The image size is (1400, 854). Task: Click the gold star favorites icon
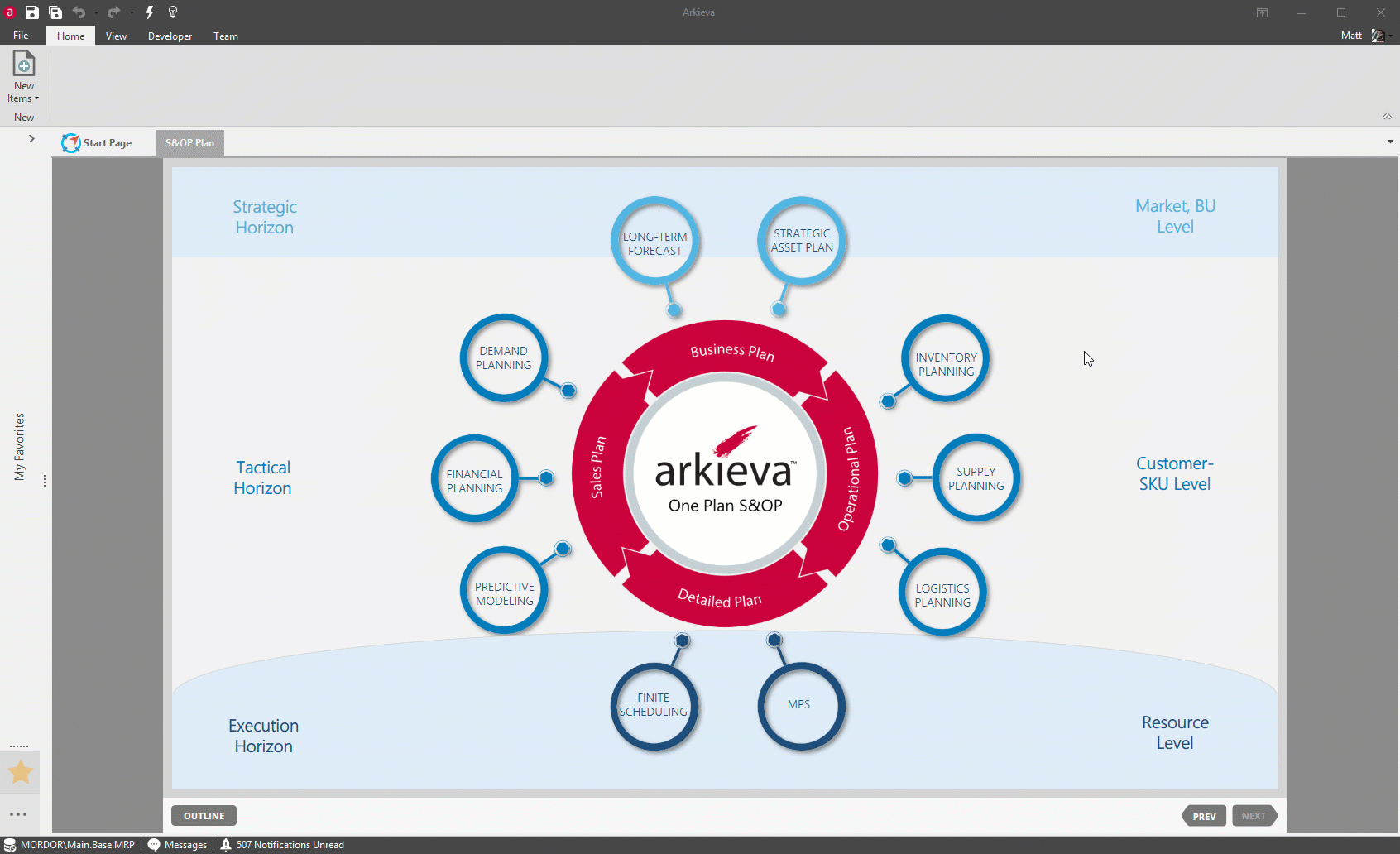tap(20, 772)
